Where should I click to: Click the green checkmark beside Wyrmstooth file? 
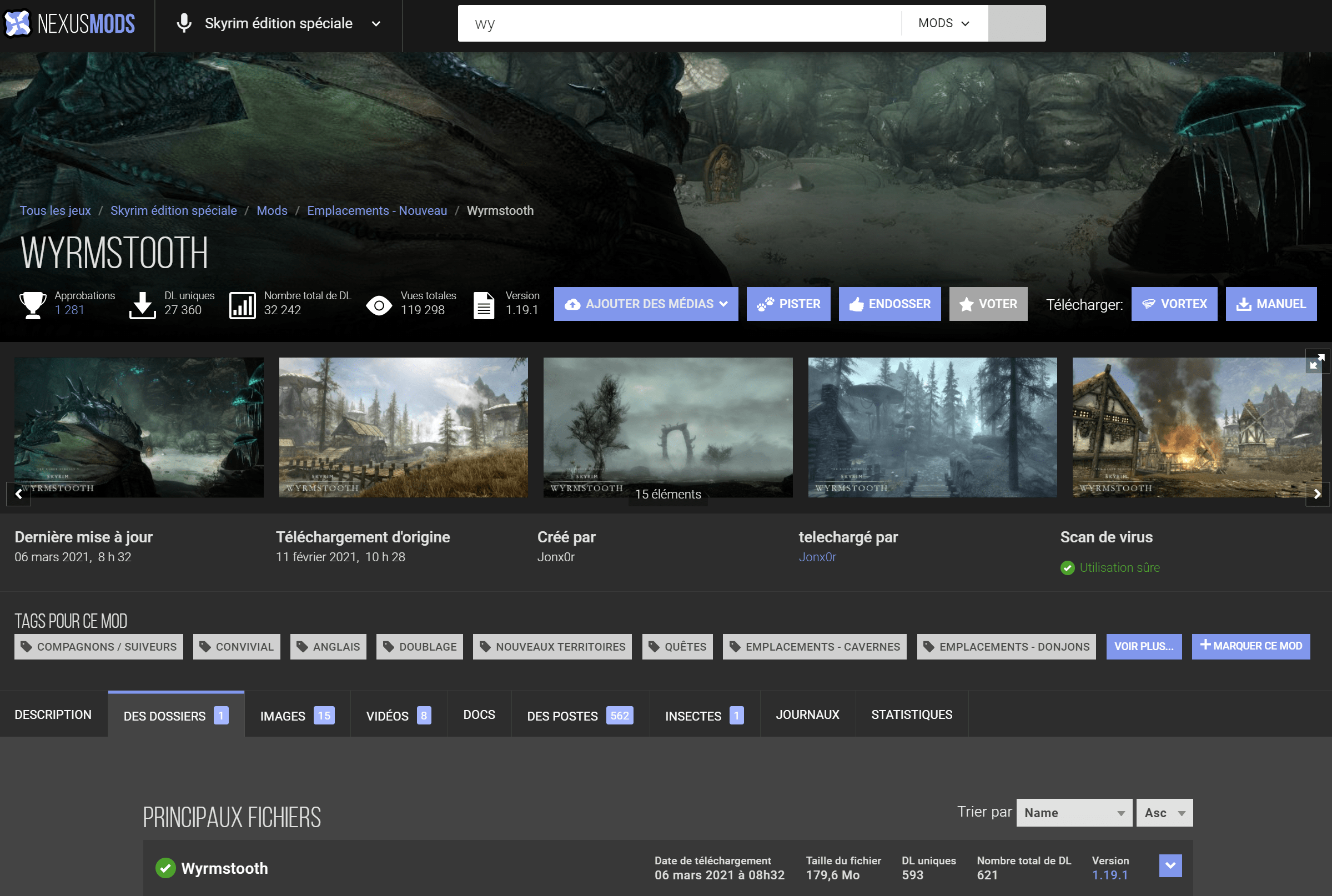[x=165, y=868]
